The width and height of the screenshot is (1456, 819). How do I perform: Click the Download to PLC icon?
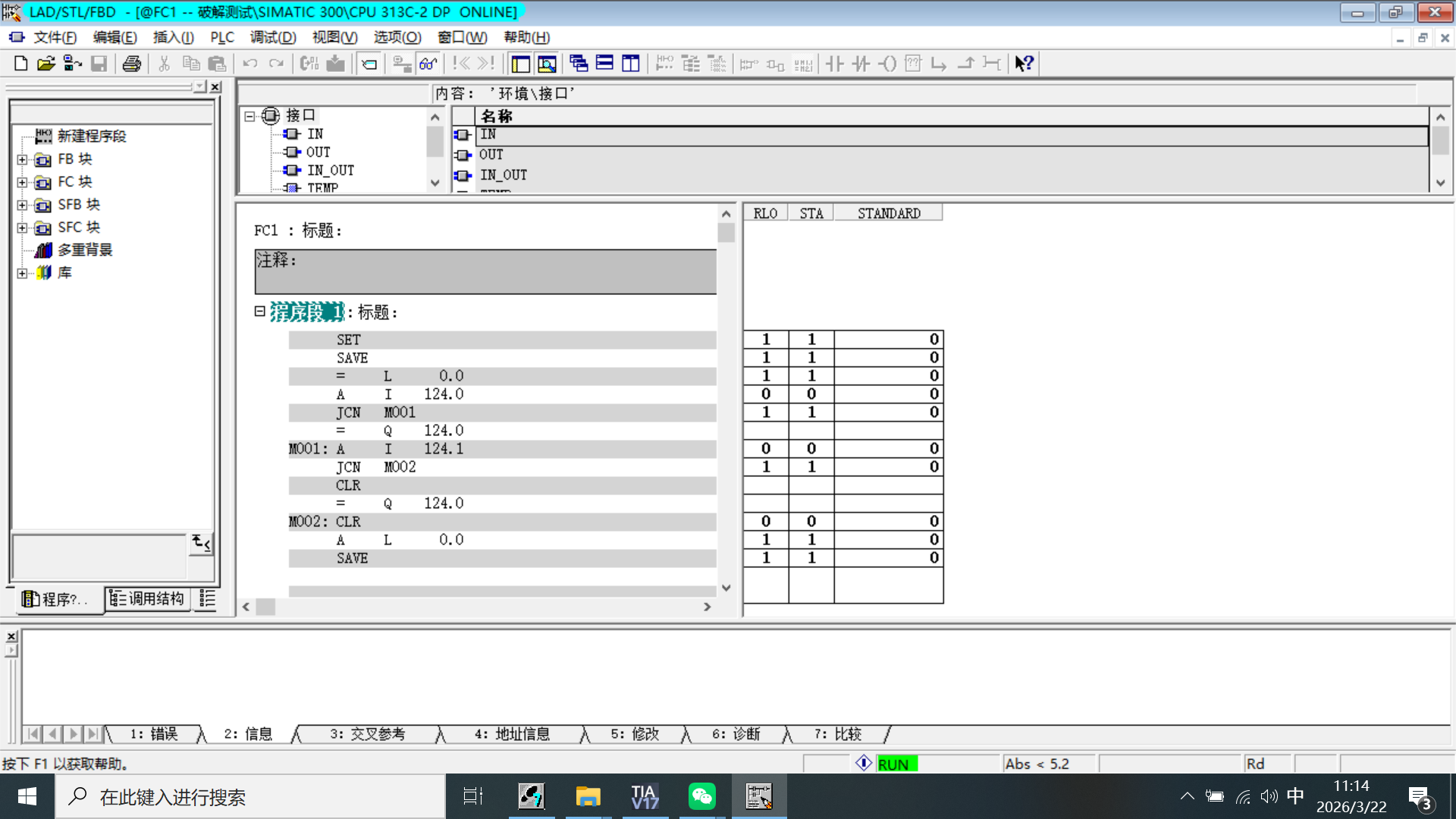(335, 64)
